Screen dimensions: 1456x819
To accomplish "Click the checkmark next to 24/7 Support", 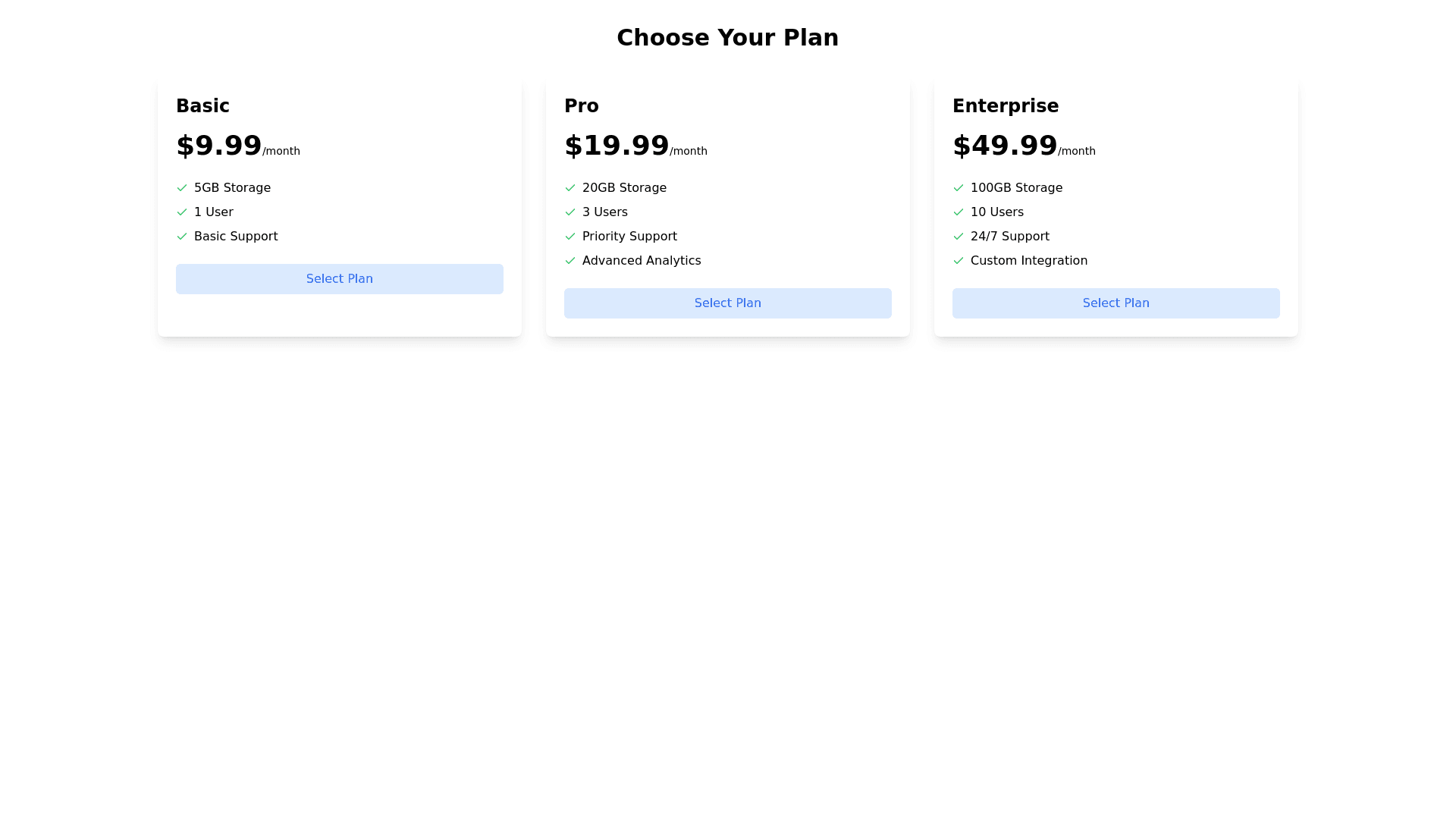I will [x=959, y=237].
